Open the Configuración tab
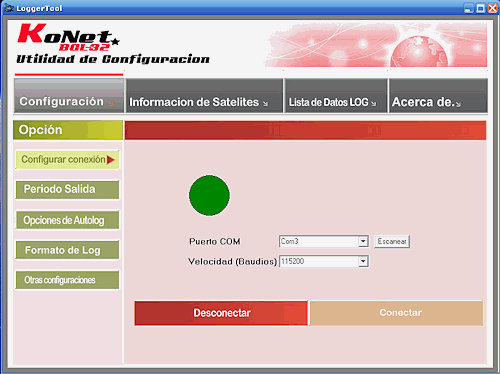500x374 pixels. [x=69, y=96]
